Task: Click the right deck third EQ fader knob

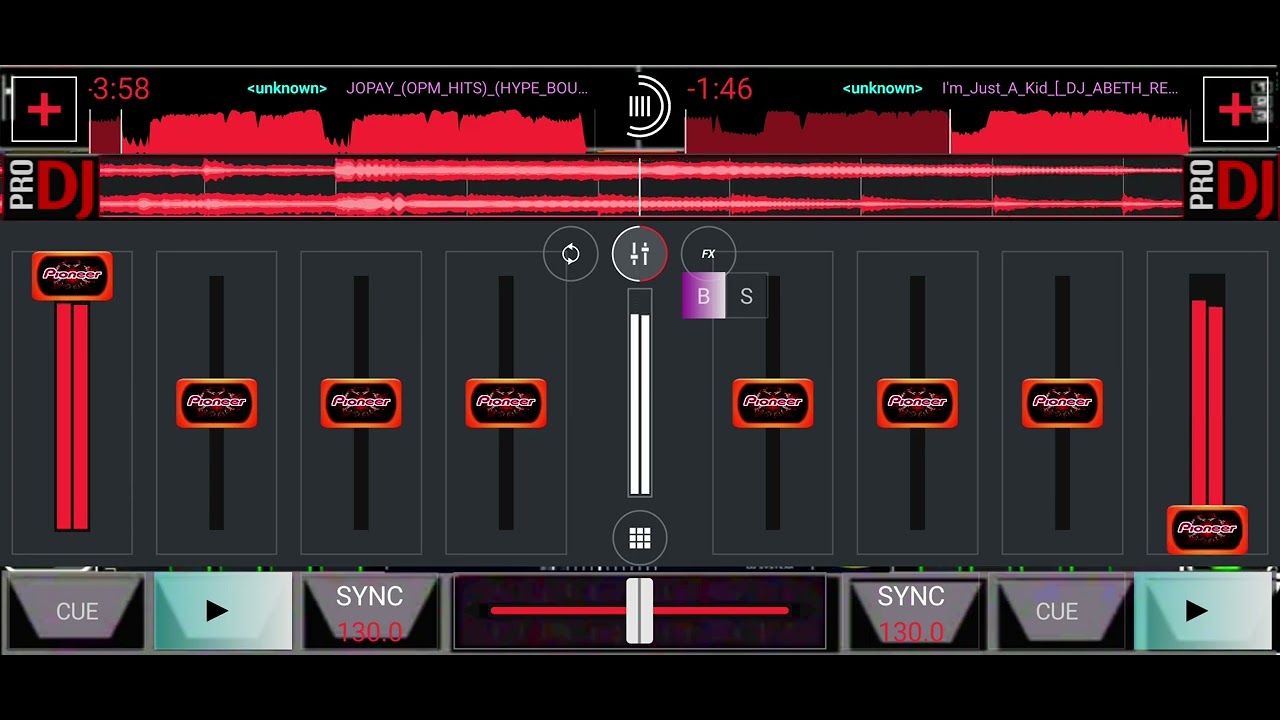Action: [1062, 403]
